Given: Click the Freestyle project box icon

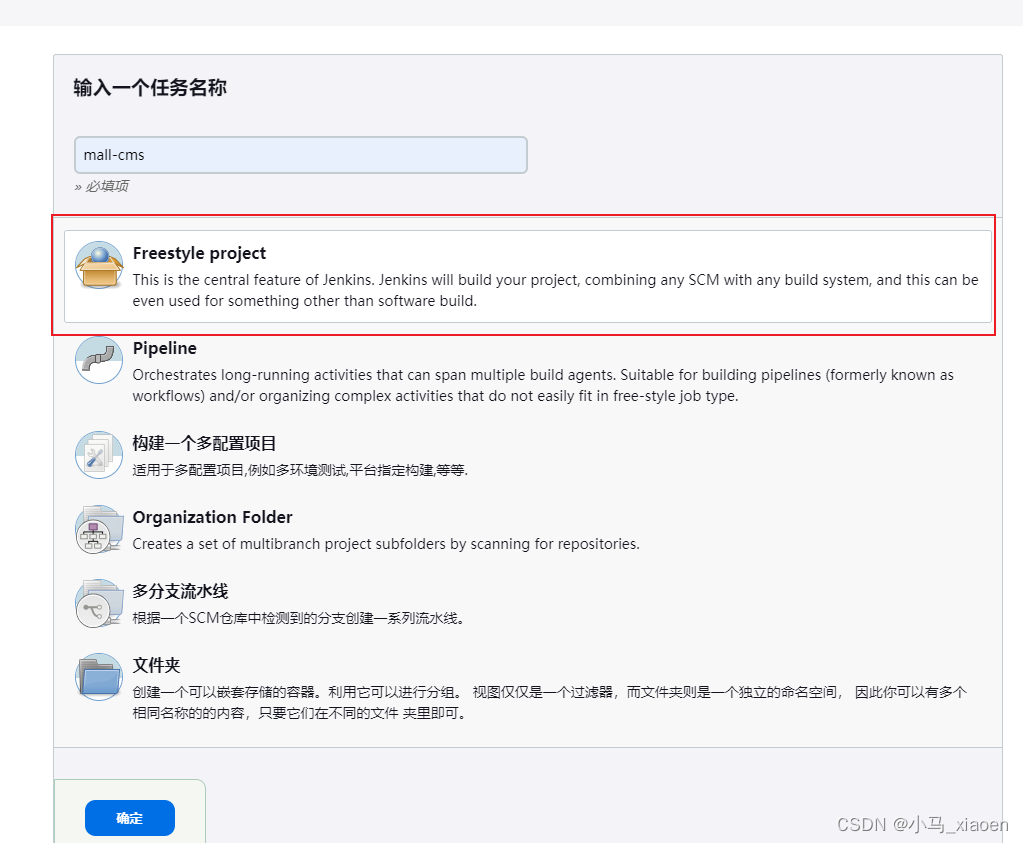Looking at the screenshot, I should (99, 265).
